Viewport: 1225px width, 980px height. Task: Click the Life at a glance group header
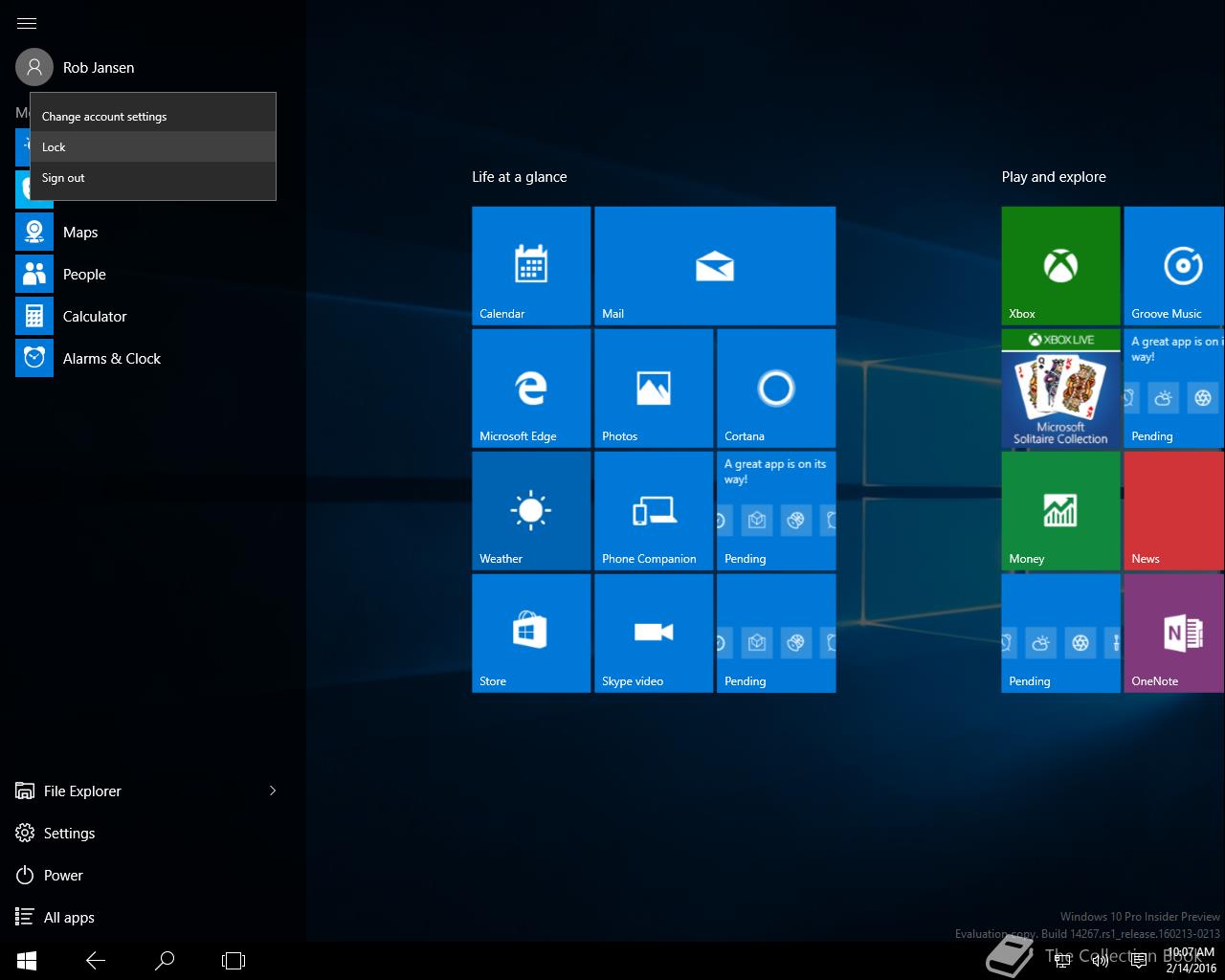(x=520, y=177)
